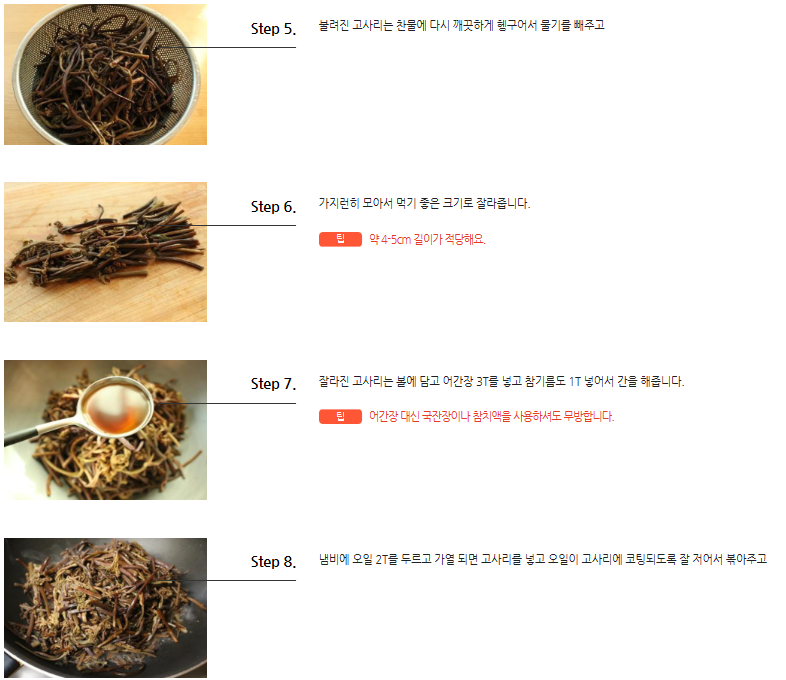Viewport: 786px width, 680px height.
Task: Click the pointer line beside Step 6 label
Action: [x=242, y=225]
